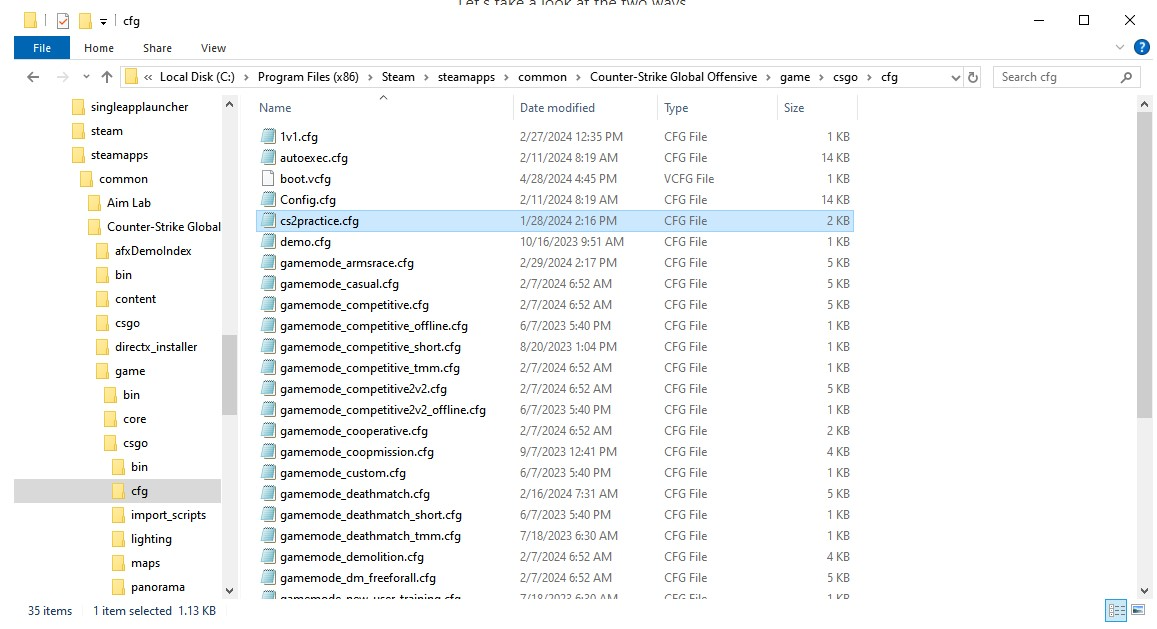Expand the Steam breadcrumb arrow
The image size is (1157, 629).
pyautogui.click(x=426, y=77)
